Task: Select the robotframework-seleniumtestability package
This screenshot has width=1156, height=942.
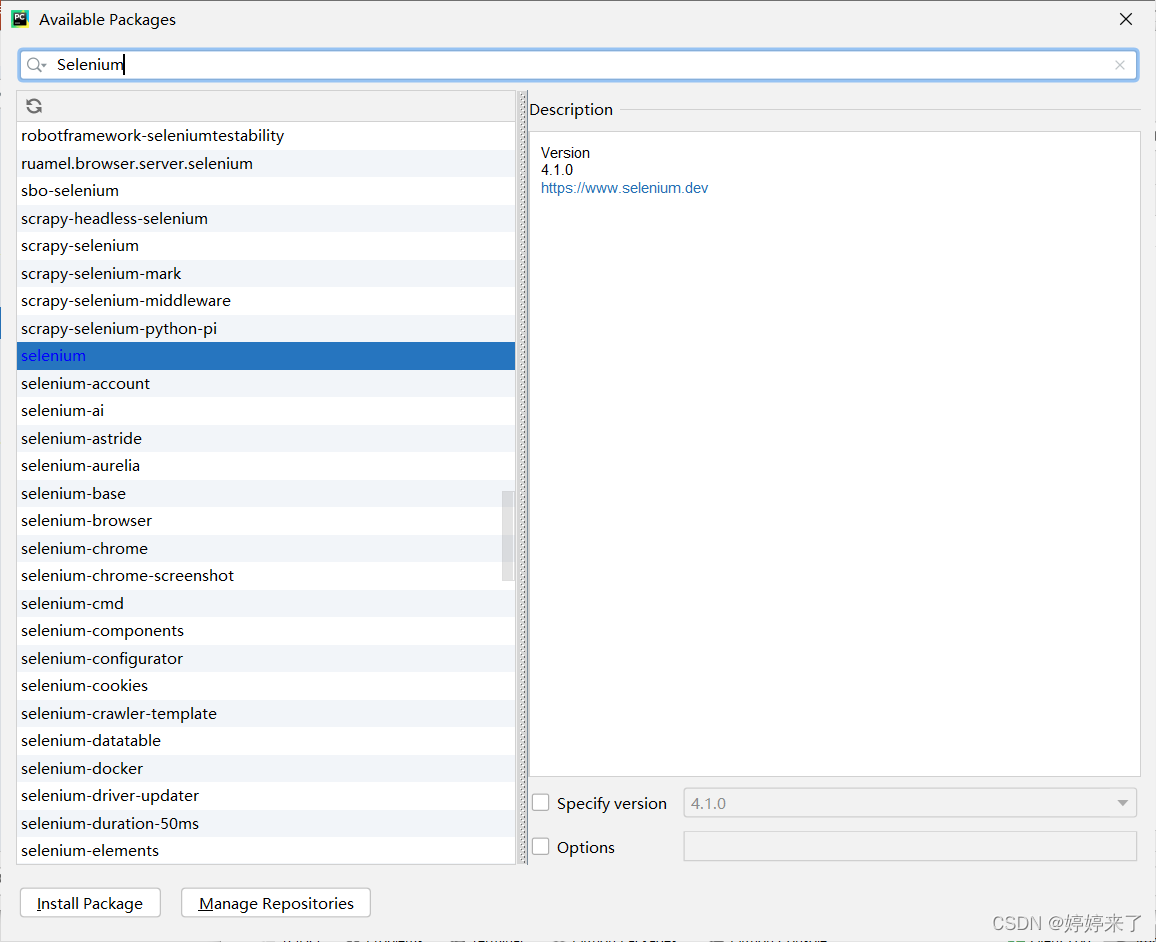Action: [x=265, y=136]
